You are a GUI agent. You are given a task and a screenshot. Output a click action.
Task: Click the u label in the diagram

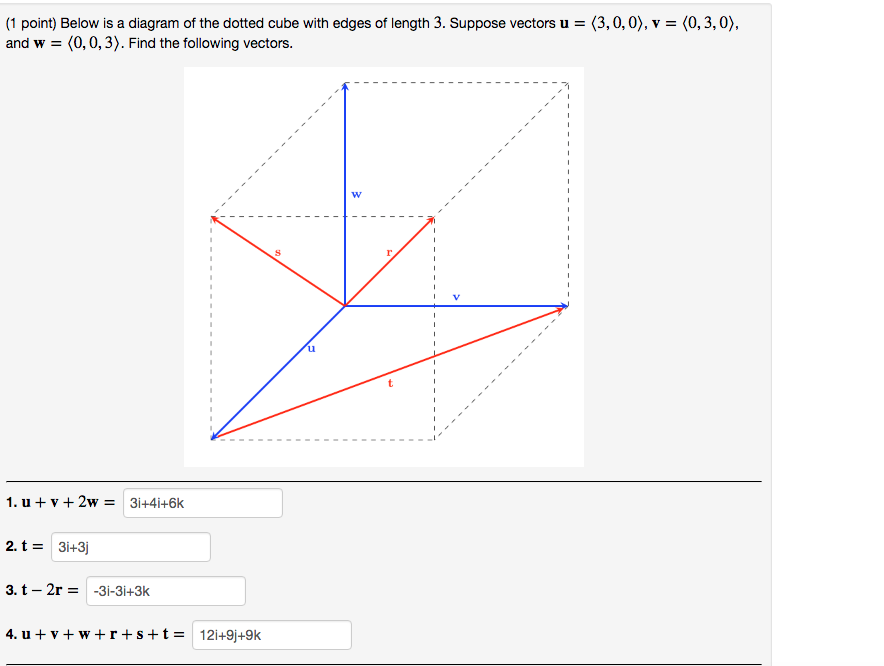click(x=311, y=347)
